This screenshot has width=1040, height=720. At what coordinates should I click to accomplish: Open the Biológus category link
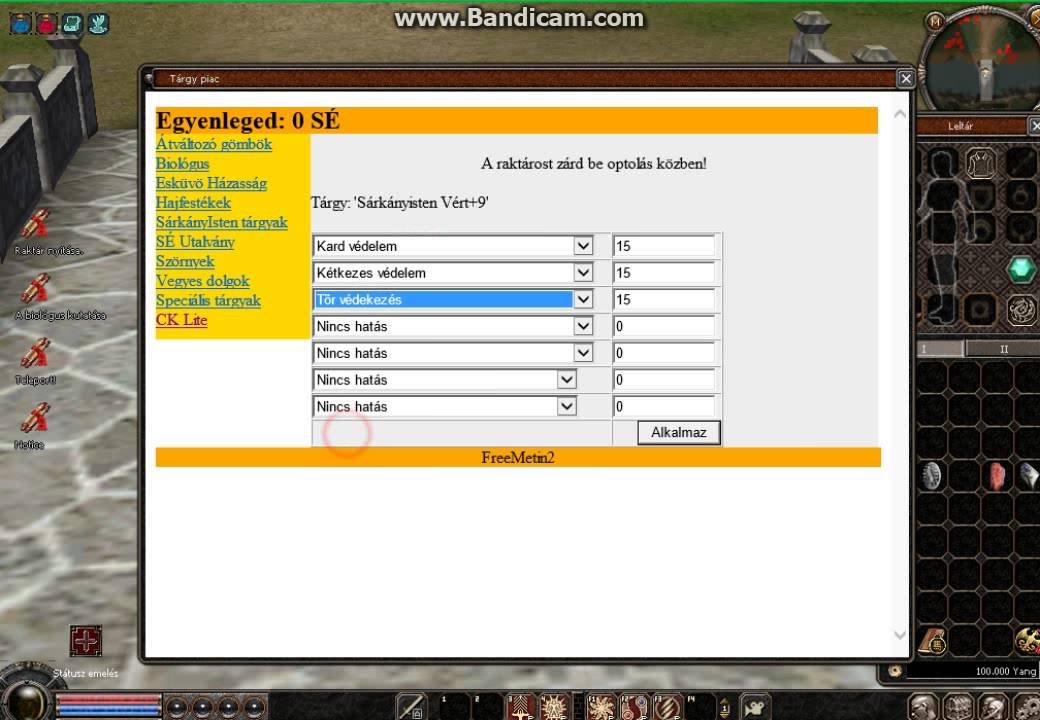(x=182, y=164)
